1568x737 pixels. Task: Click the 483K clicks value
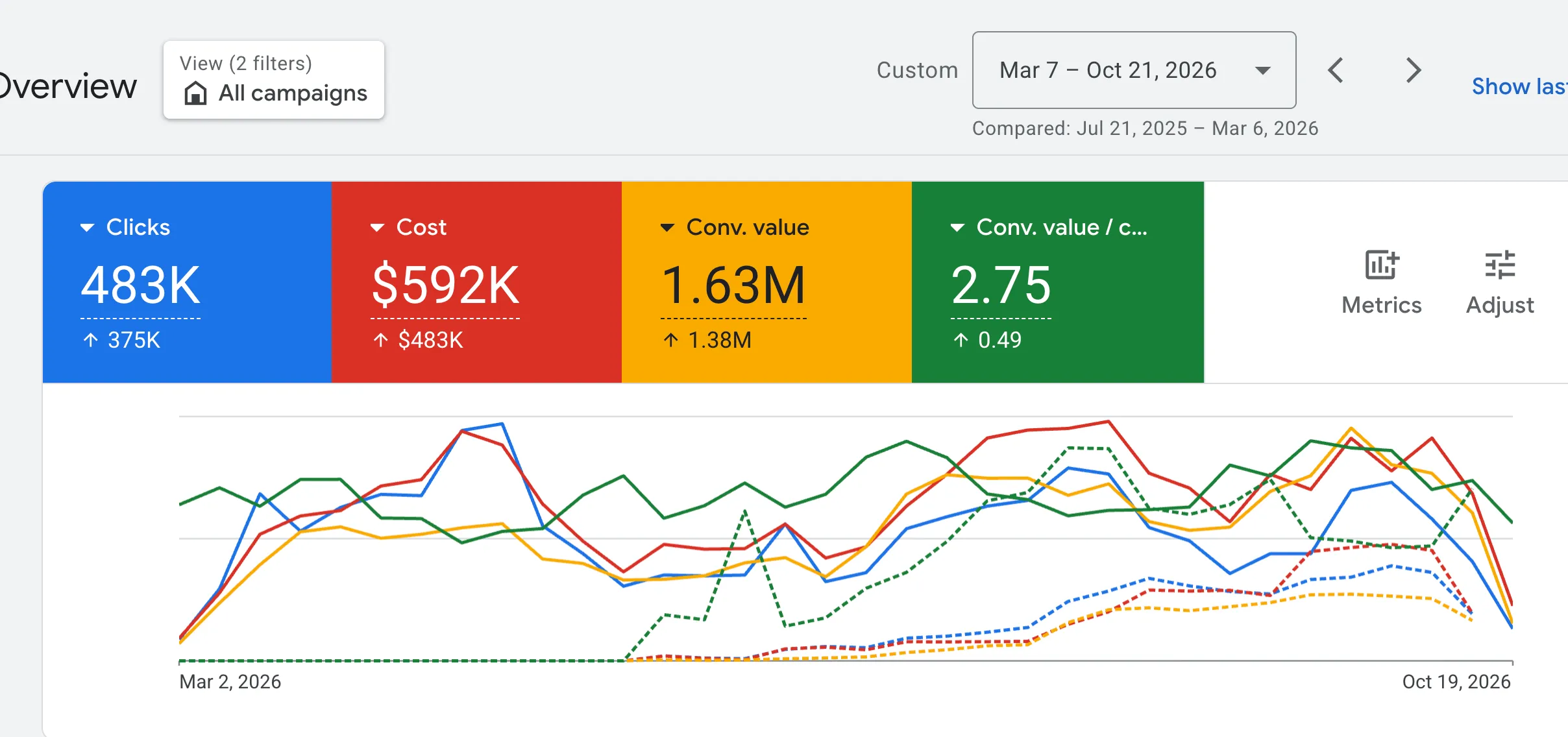(140, 285)
